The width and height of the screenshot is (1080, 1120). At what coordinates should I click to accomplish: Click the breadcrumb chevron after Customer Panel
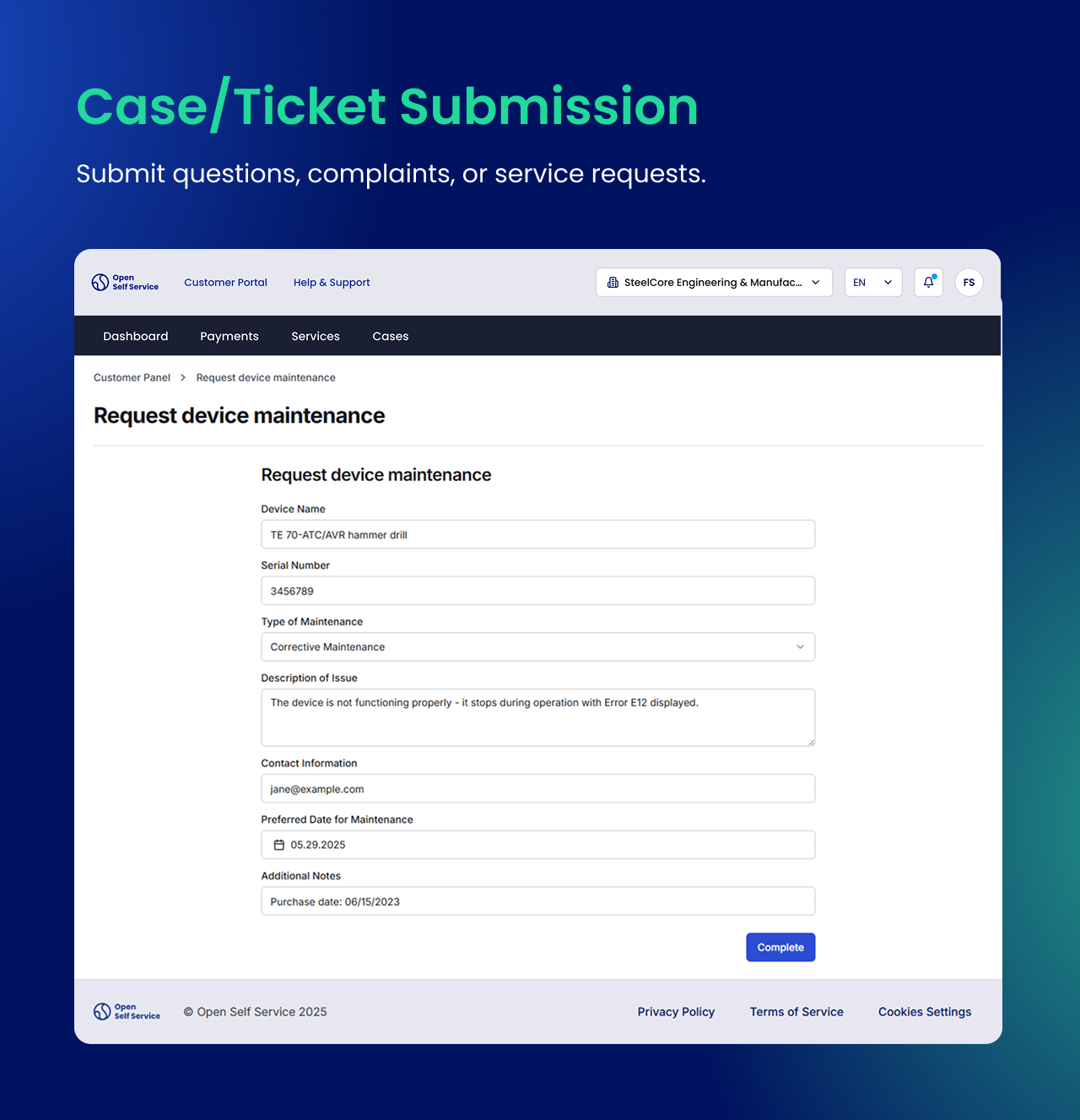tap(183, 377)
